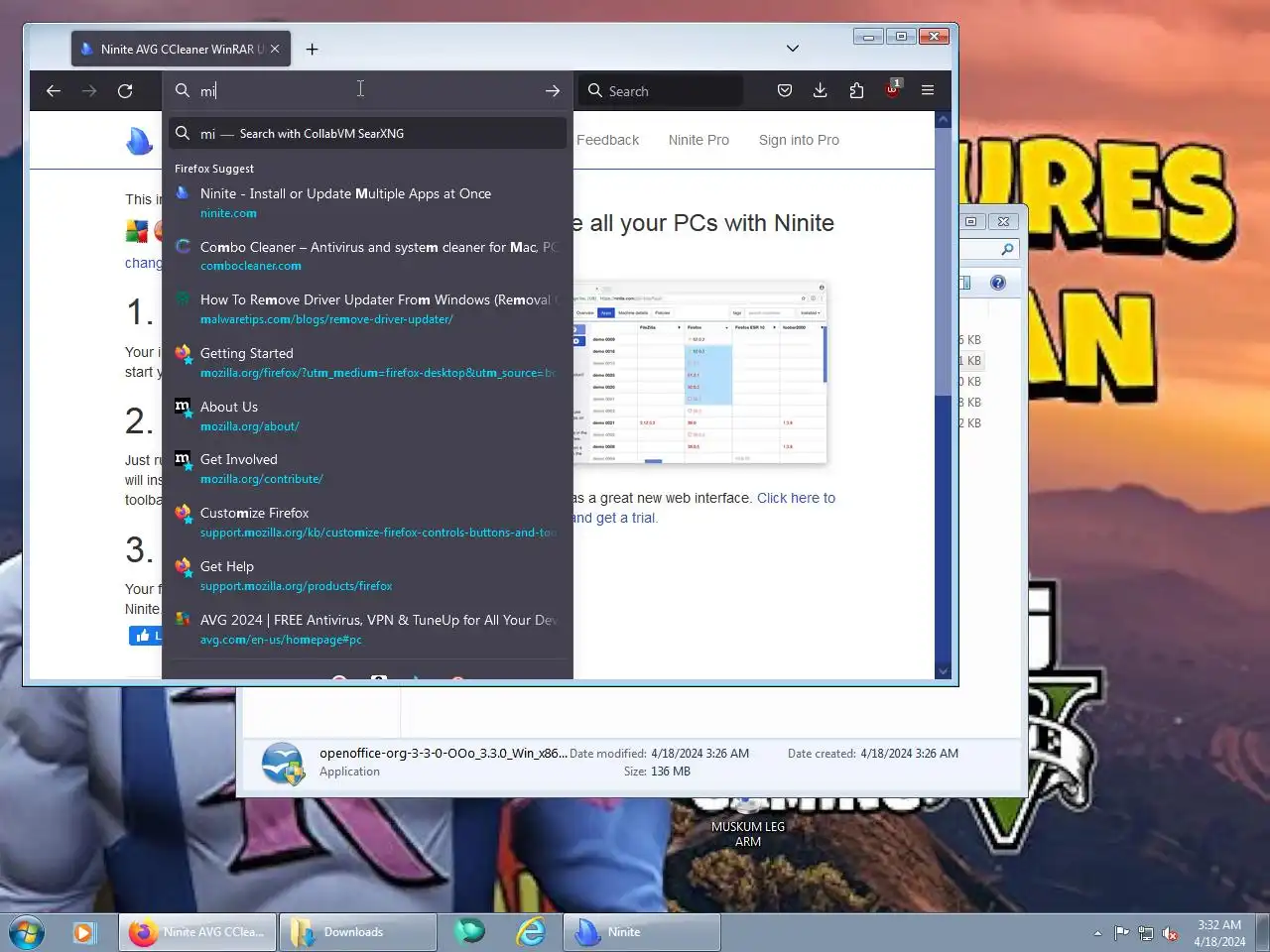Open the Firefox extensions puzzle icon
This screenshot has width=1270, height=952.
tap(856, 91)
